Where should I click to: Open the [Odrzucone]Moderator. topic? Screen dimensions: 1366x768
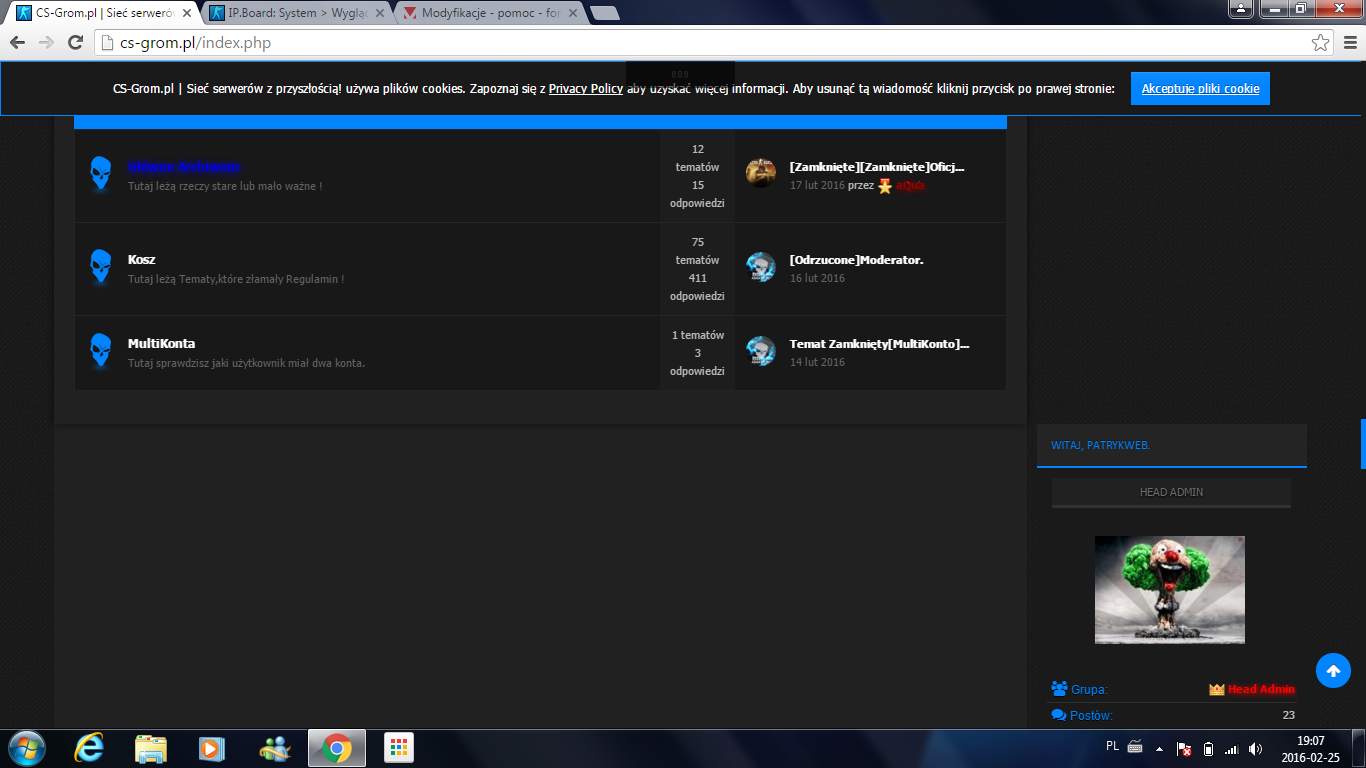pos(856,260)
